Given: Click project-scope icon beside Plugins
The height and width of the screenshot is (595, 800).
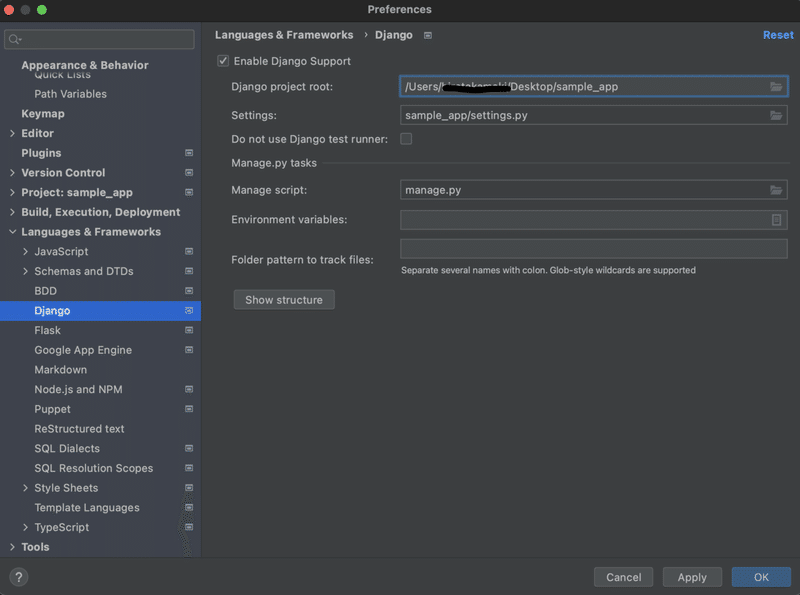Looking at the screenshot, I should [x=189, y=153].
